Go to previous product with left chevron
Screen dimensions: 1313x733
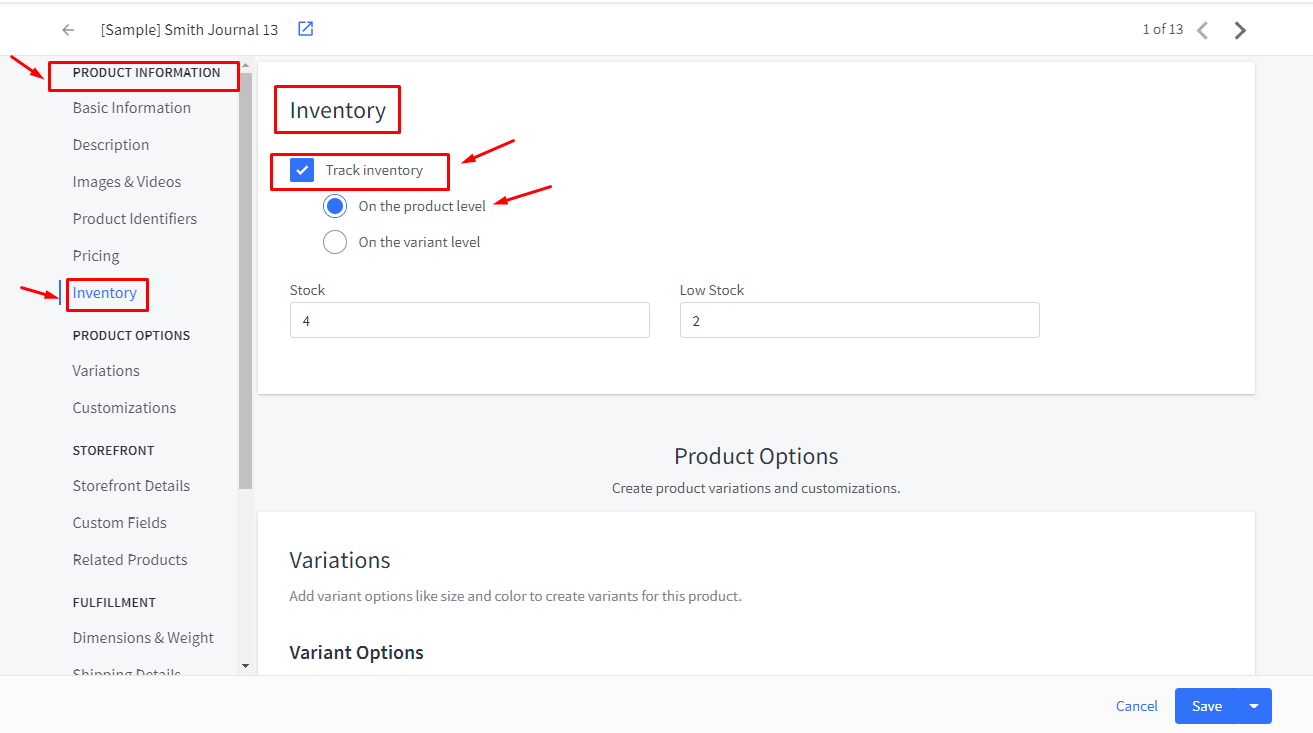pyautogui.click(x=1202, y=30)
